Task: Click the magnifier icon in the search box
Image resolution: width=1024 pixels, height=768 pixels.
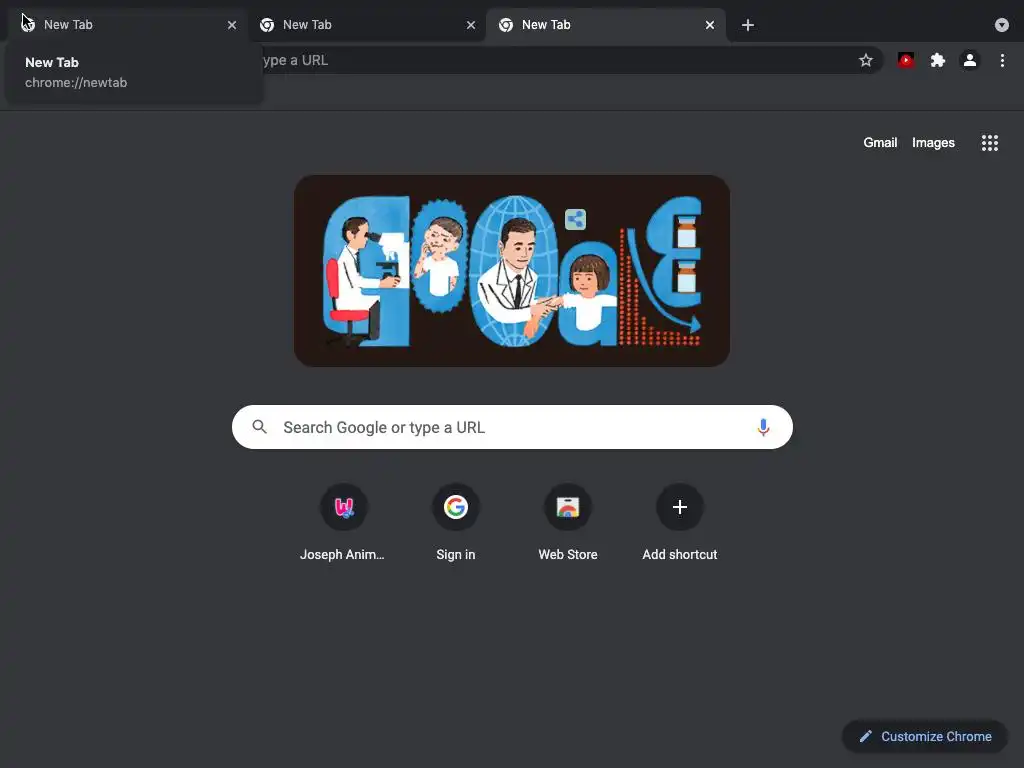Action: click(259, 427)
